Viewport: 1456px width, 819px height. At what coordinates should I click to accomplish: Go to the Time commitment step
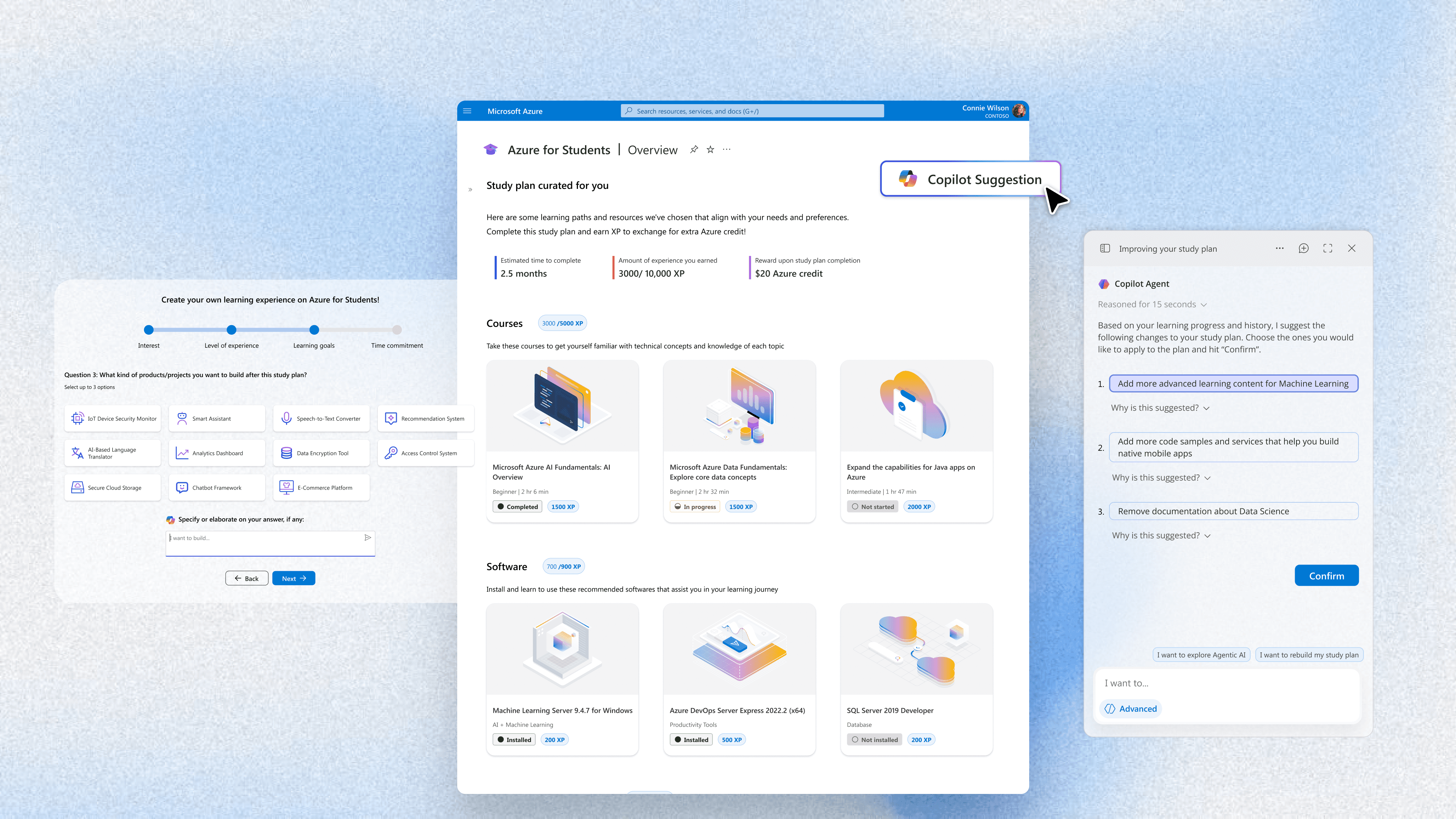[397, 329]
